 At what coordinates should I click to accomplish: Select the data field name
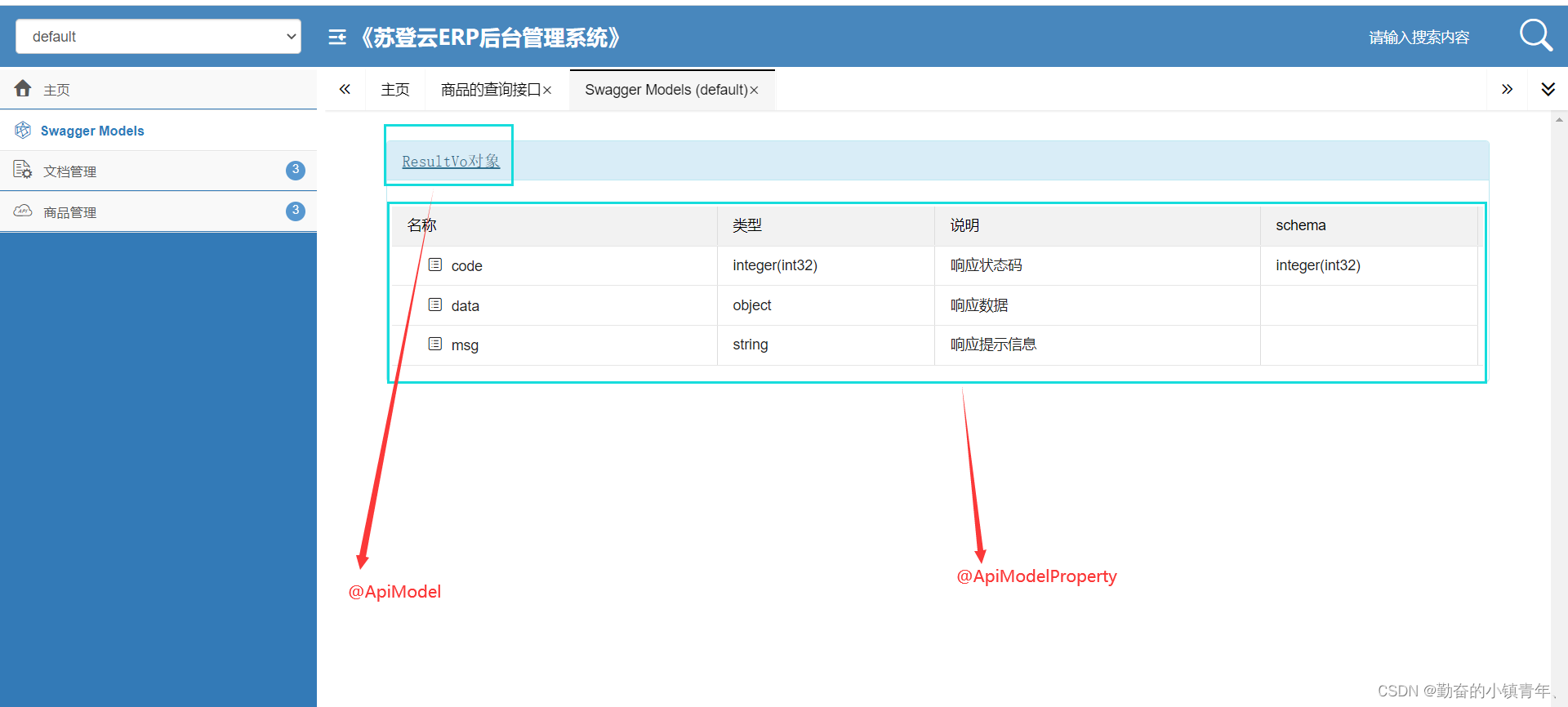[465, 306]
